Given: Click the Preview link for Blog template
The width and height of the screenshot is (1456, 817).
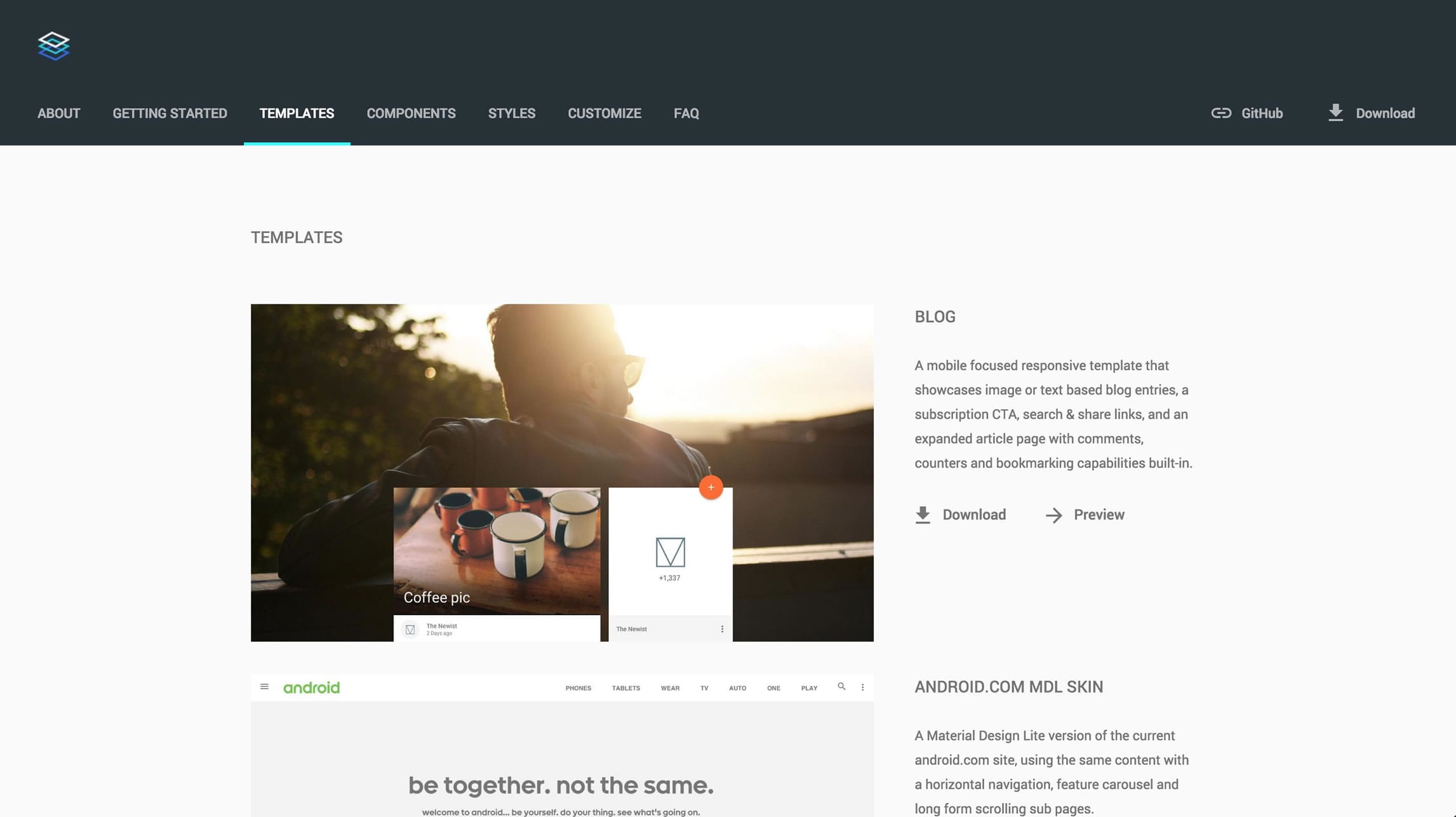Looking at the screenshot, I should 1098,514.
